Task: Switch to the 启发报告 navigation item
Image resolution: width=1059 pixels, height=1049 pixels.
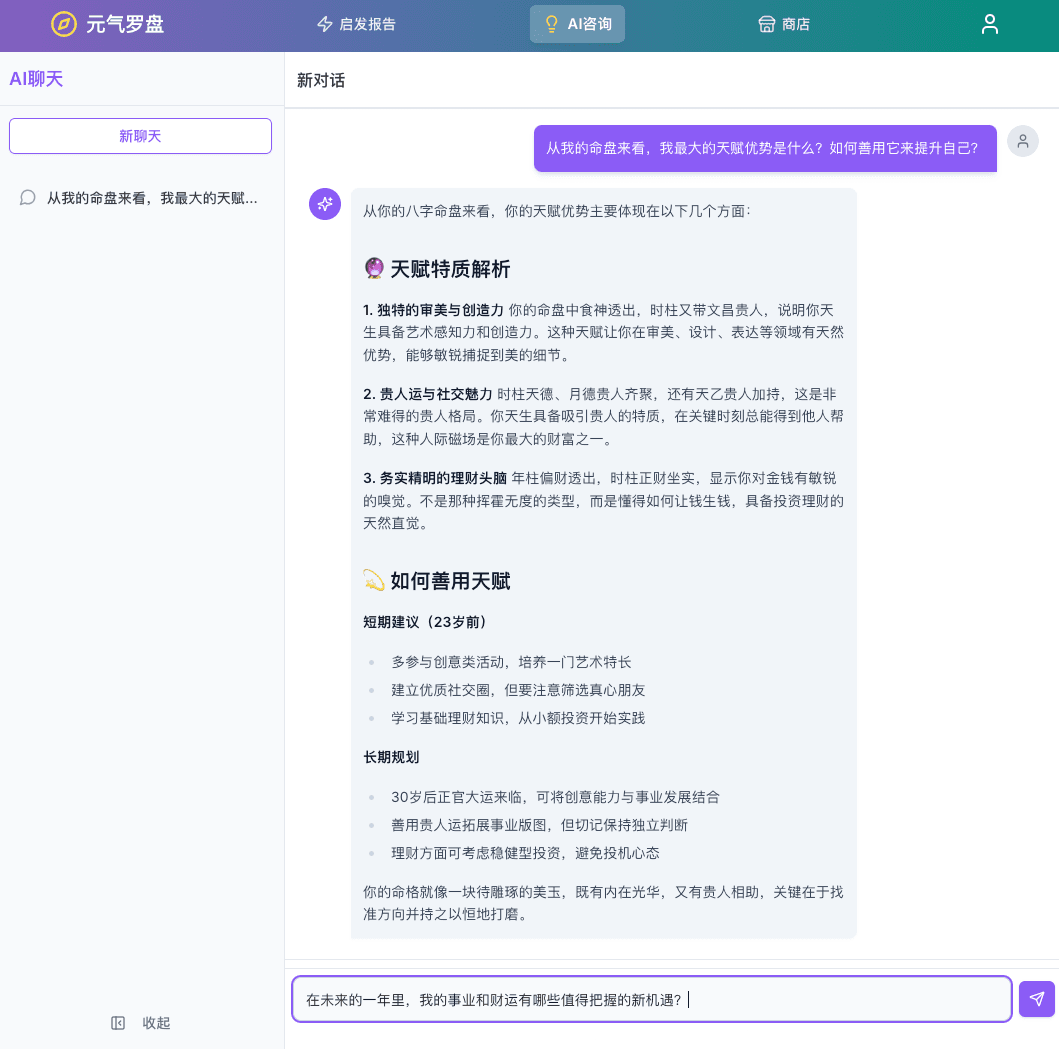Action: [x=356, y=24]
